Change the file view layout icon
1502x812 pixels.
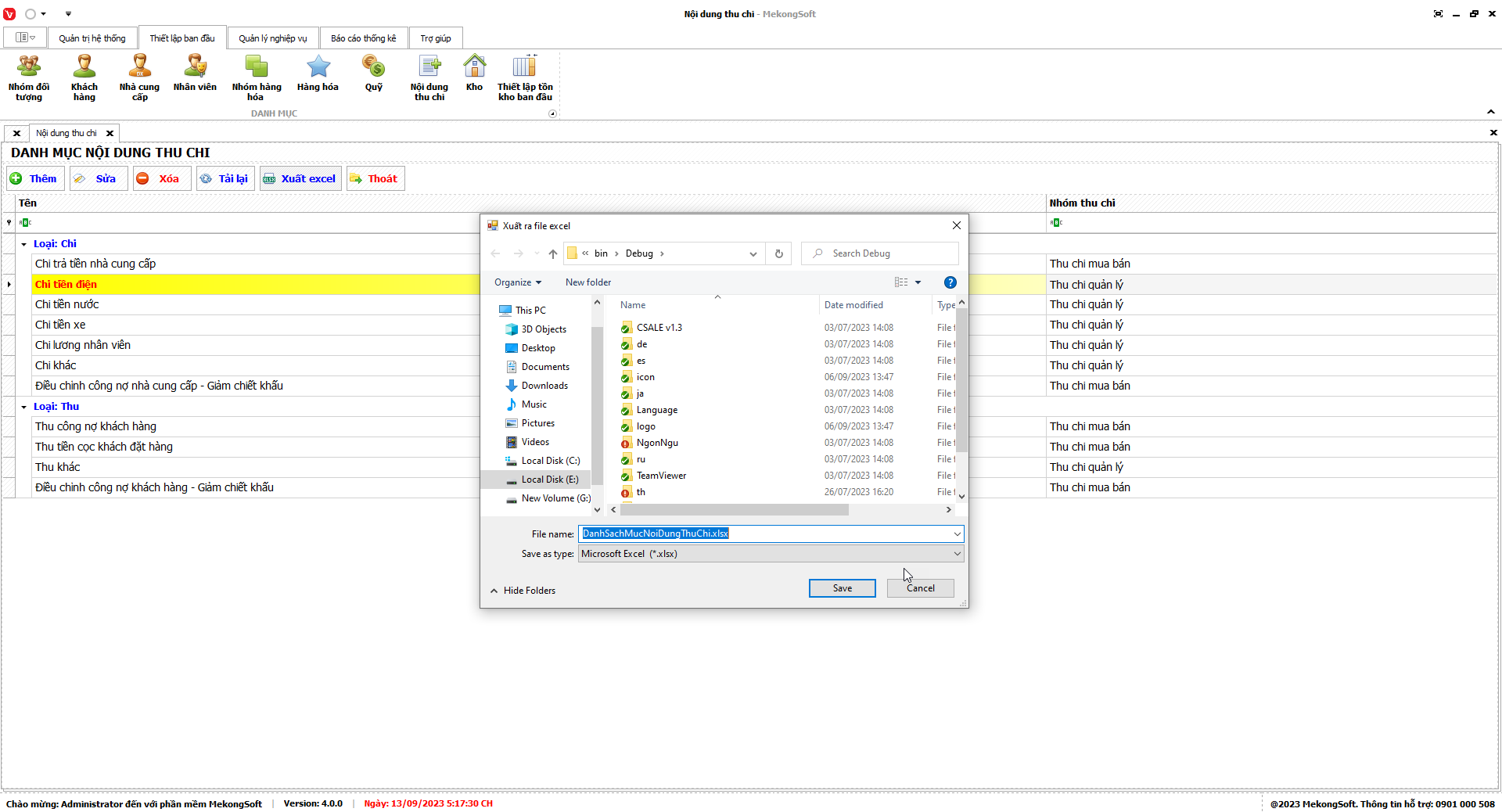point(902,282)
